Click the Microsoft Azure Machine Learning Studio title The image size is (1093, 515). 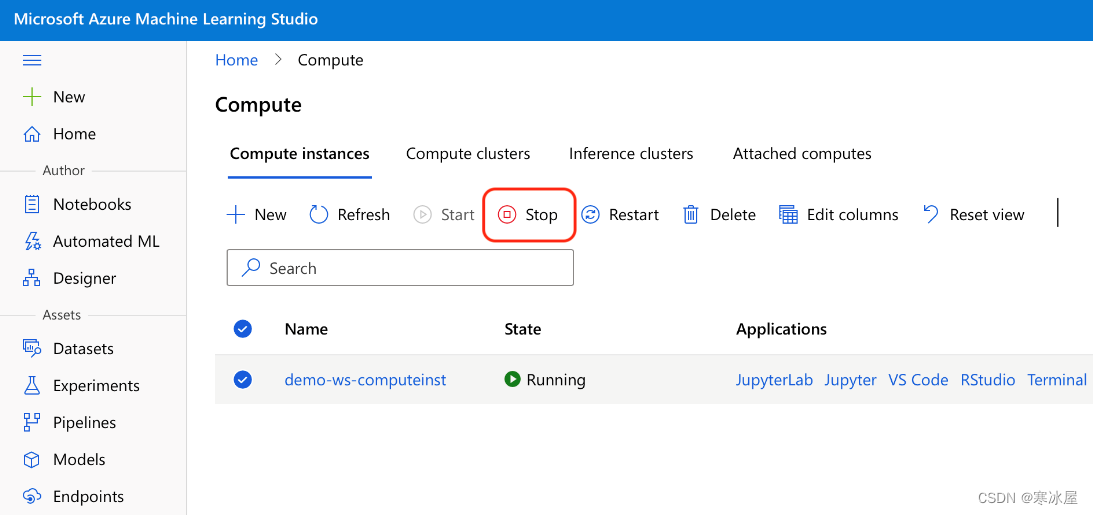point(166,19)
